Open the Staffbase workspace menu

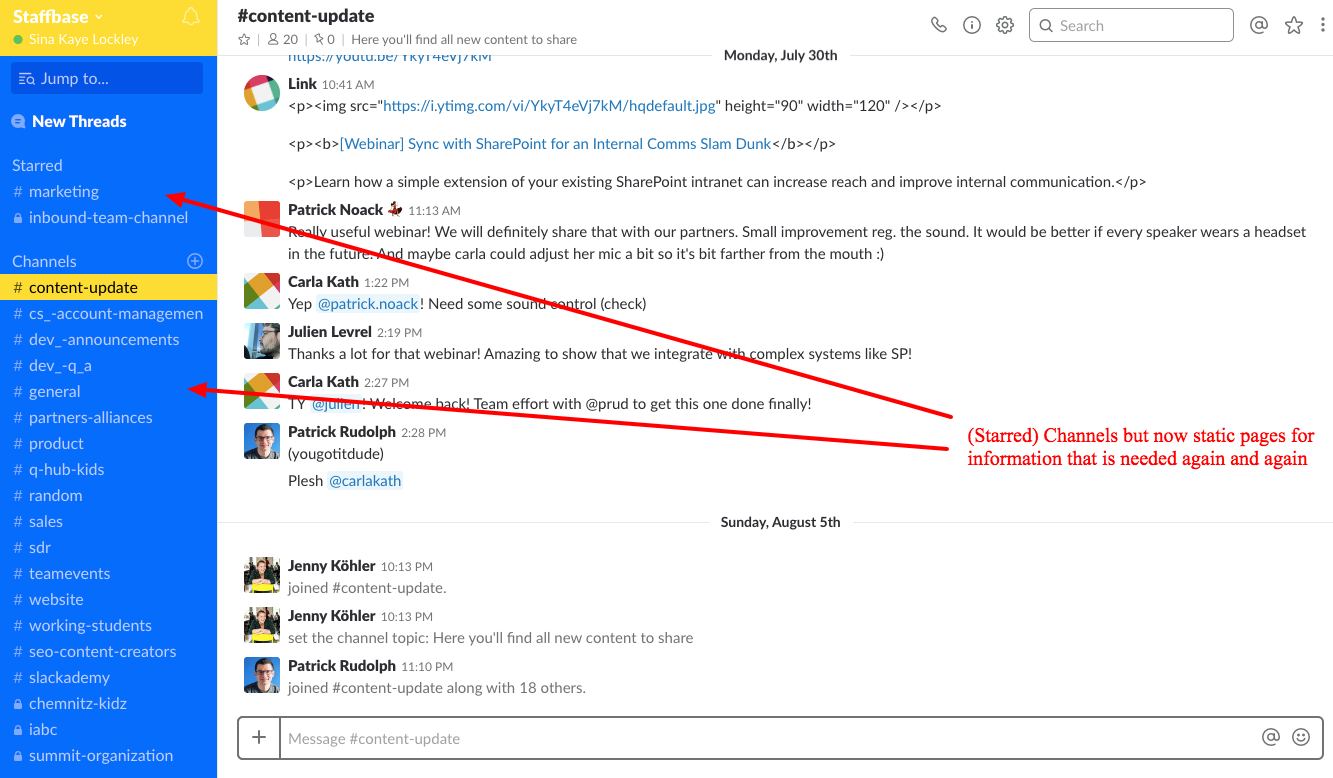point(58,17)
